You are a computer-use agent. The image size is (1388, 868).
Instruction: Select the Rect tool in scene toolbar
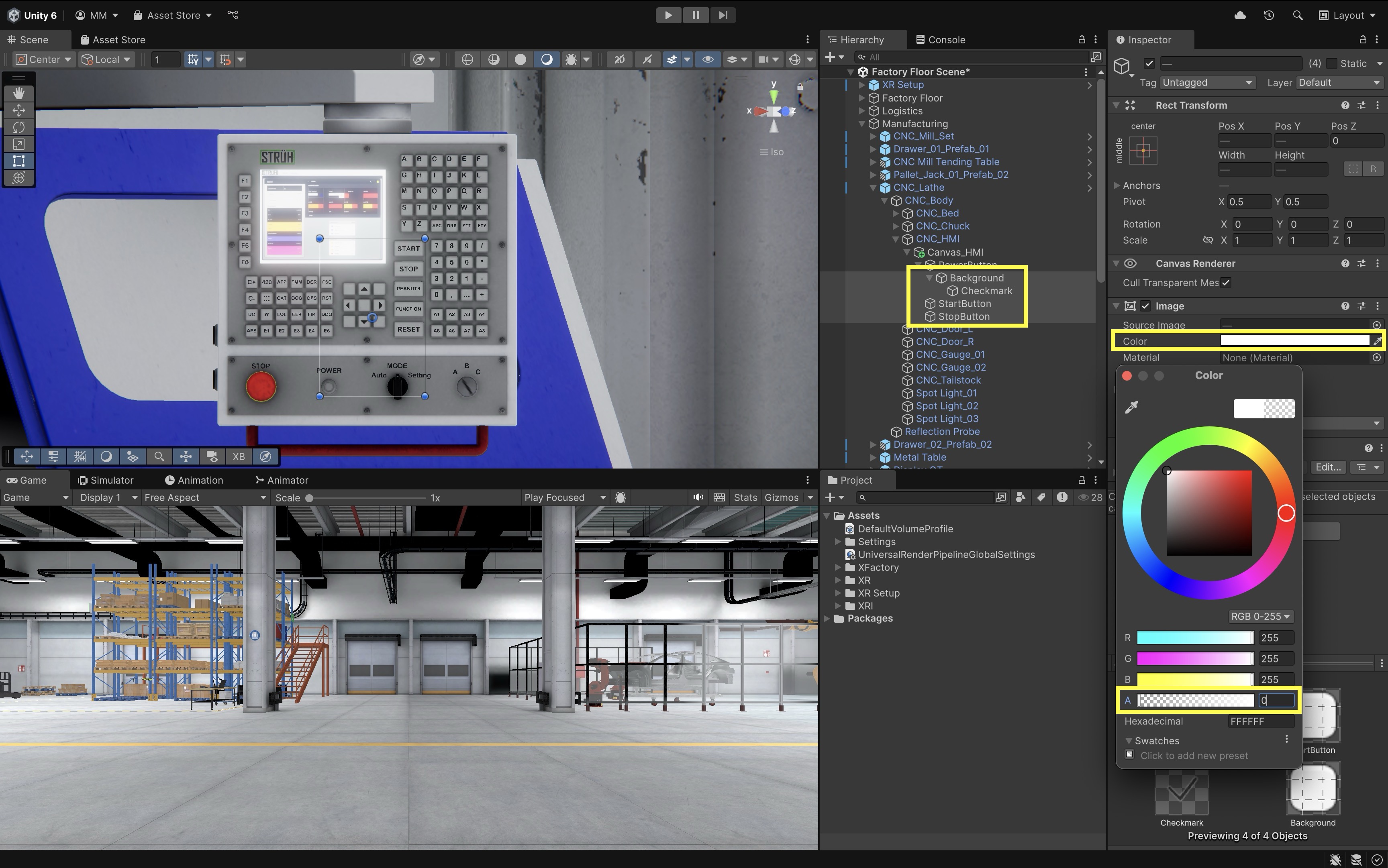coord(18,161)
